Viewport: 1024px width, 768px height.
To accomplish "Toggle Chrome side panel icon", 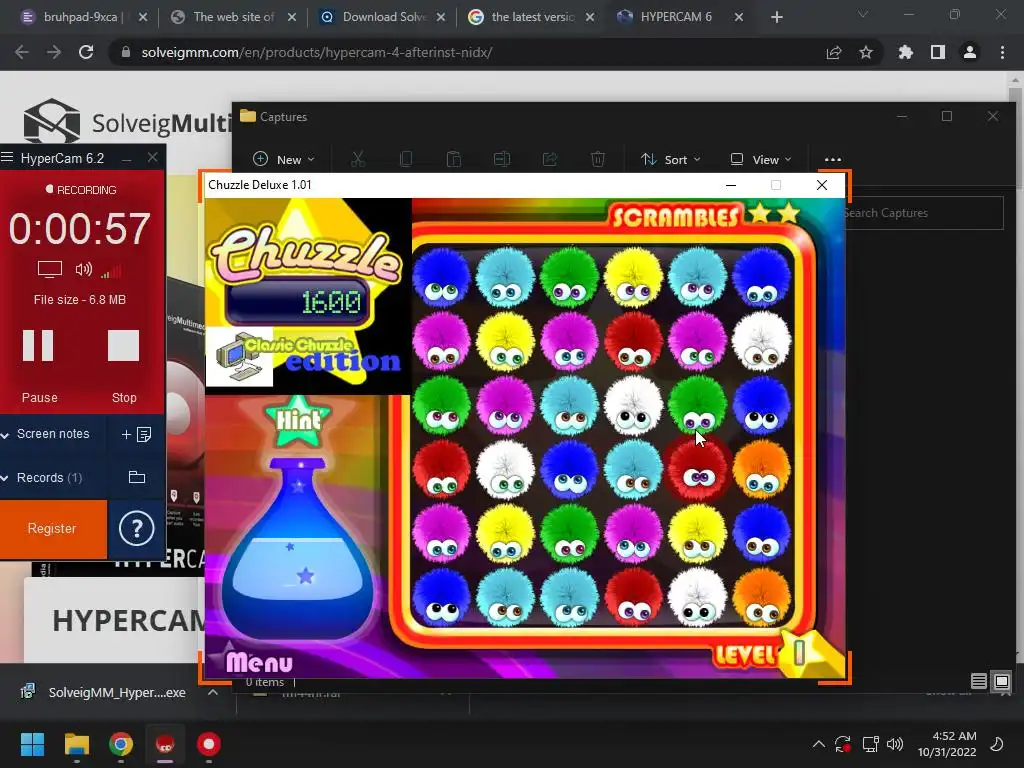I will [938, 52].
